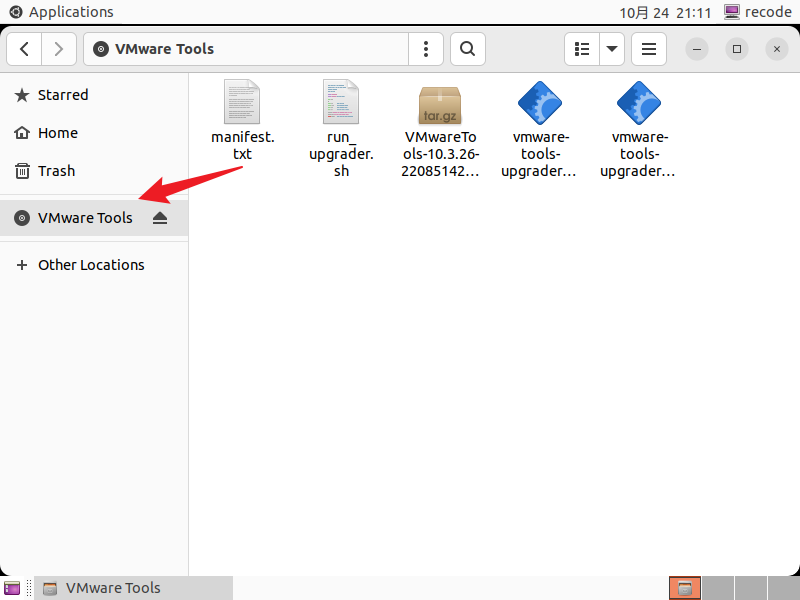
Task: Open search with the magnifier icon
Action: (467, 48)
